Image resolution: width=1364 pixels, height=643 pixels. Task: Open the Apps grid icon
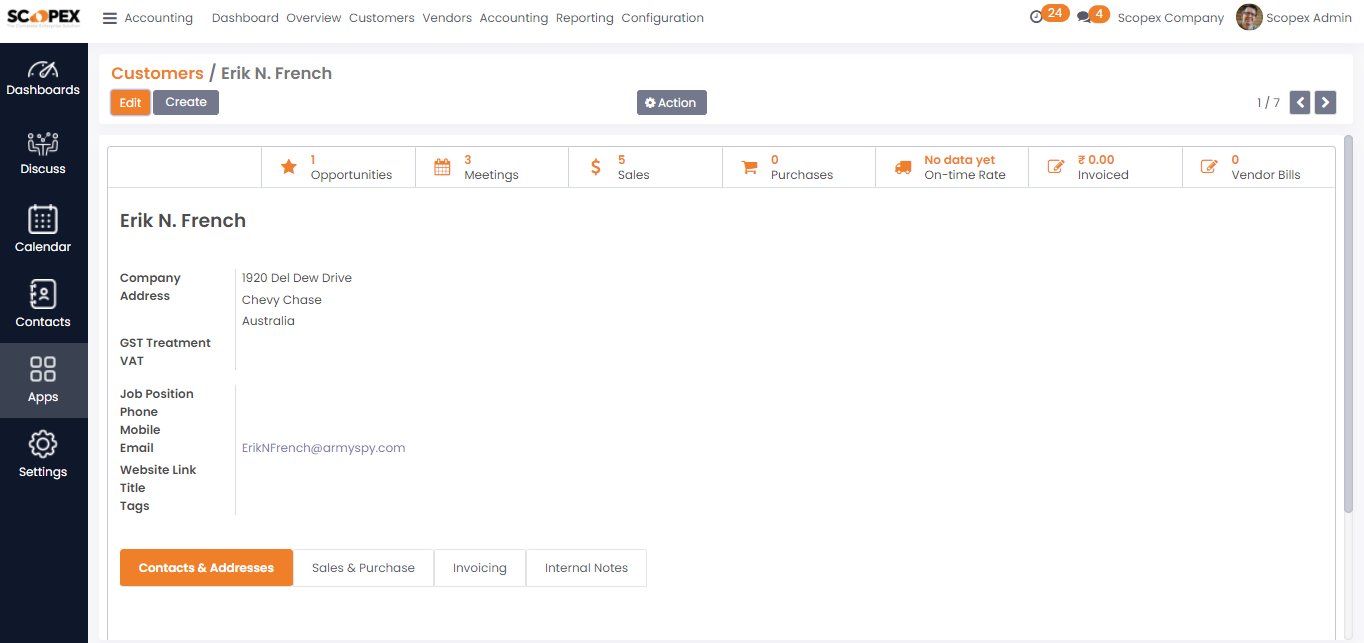coord(43,380)
